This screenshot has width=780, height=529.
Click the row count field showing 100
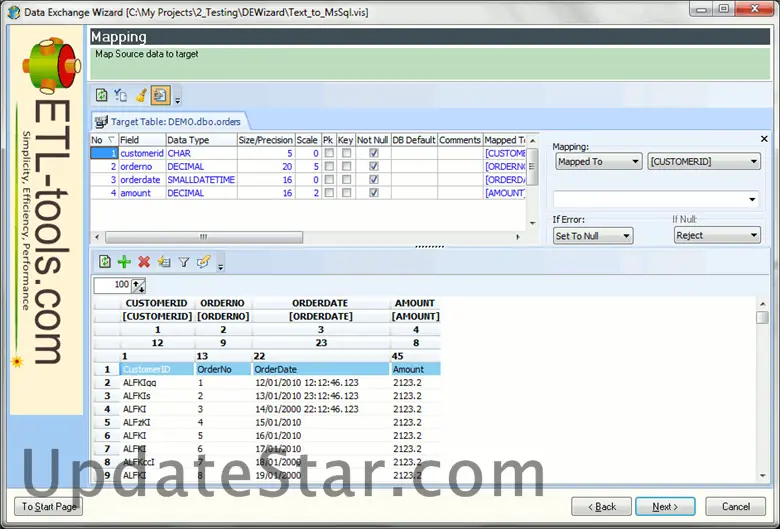(x=112, y=285)
